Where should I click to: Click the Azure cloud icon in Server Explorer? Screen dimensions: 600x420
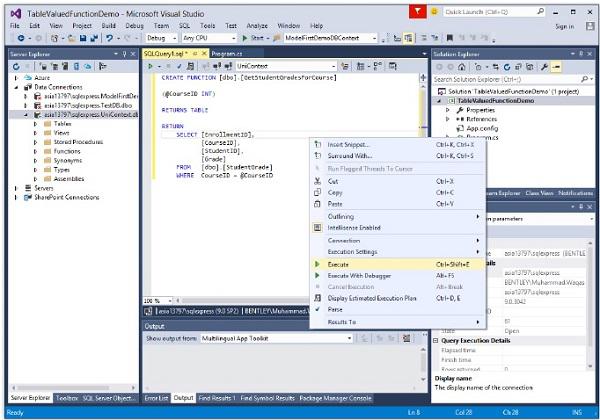[x=28, y=78]
